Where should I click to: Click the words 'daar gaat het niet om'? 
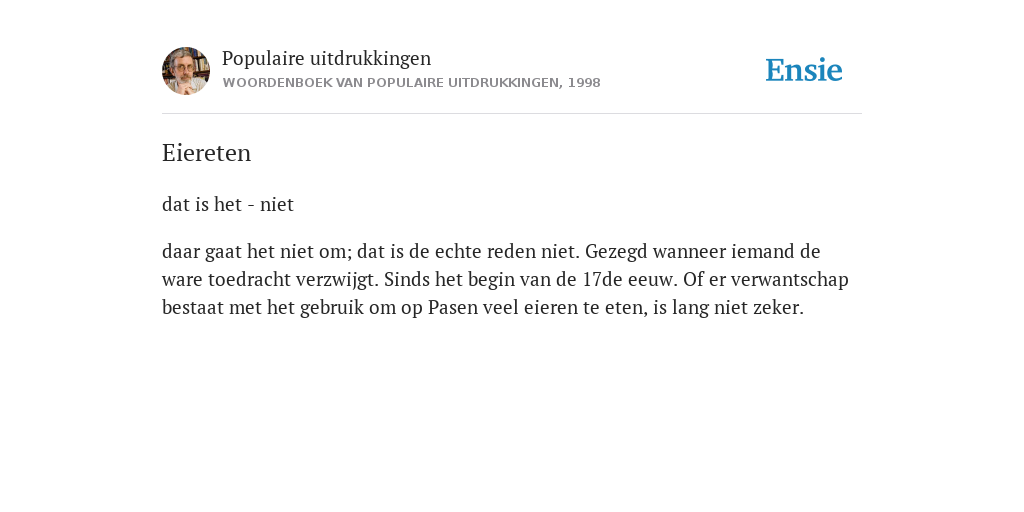click(x=257, y=251)
